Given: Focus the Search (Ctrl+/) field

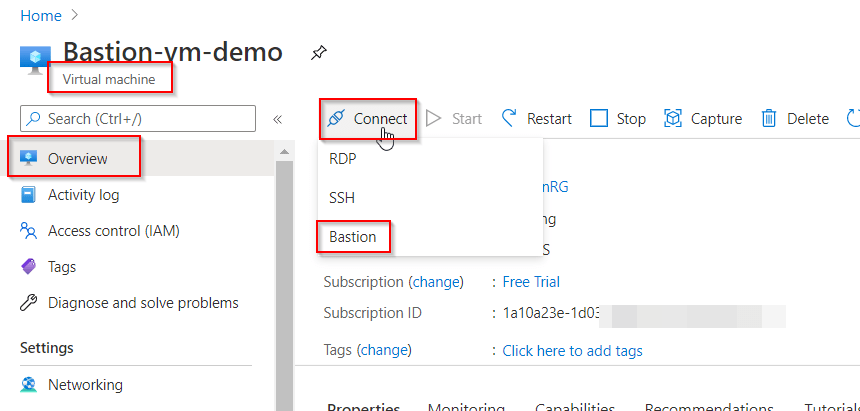Looking at the screenshot, I should click(138, 119).
